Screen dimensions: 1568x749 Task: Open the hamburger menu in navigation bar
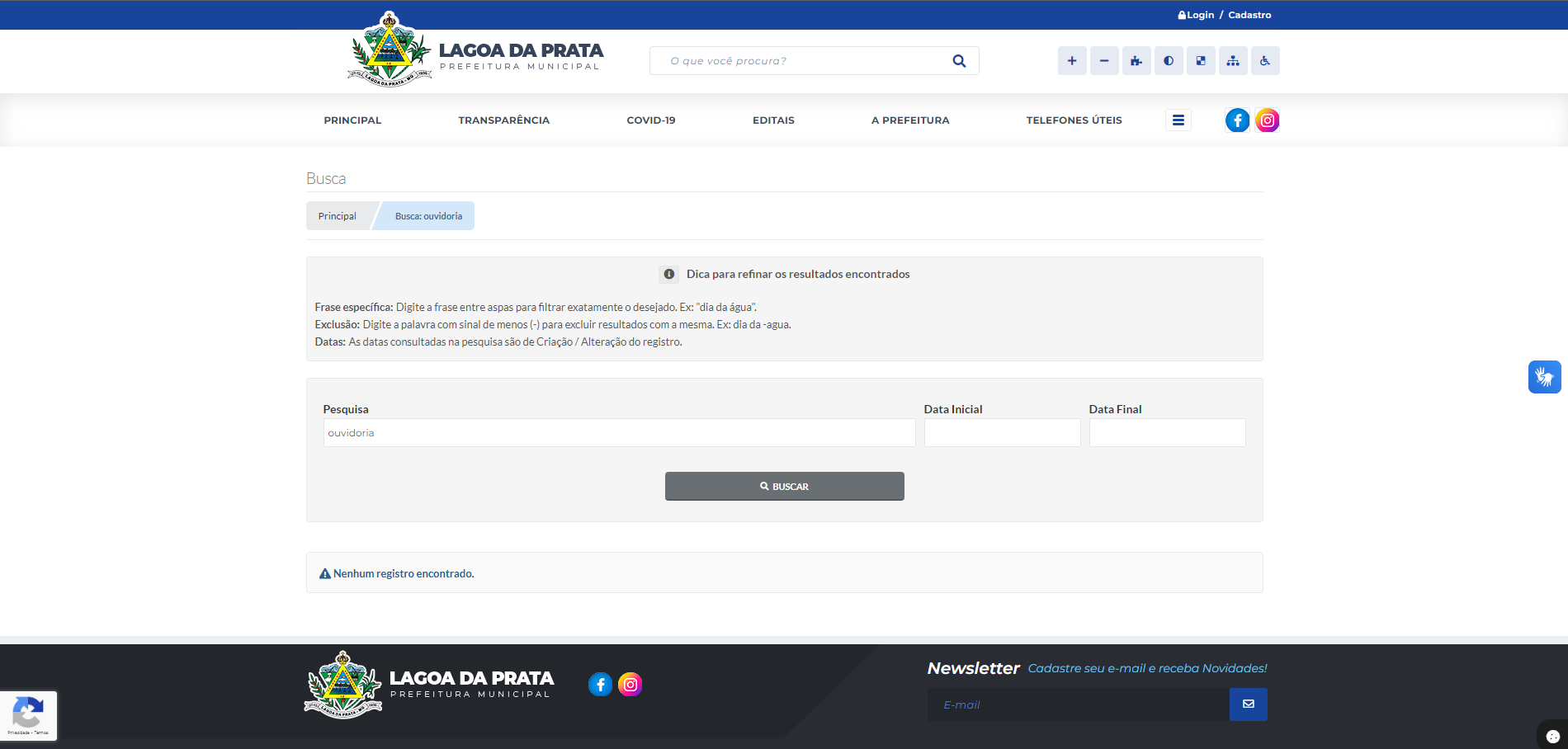[x=1178, y=120]
